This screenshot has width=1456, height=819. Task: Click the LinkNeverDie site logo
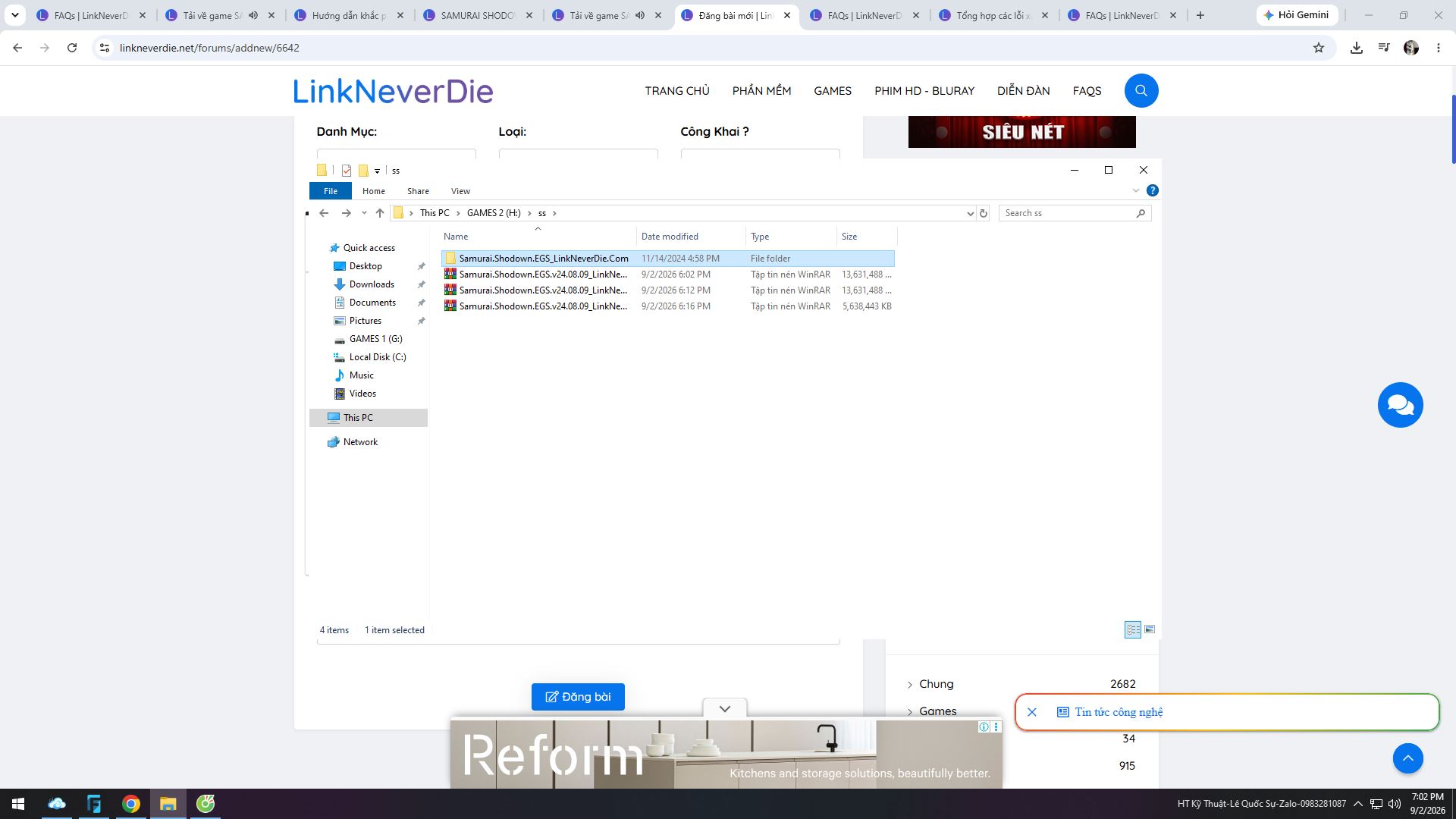click(393, 91)
